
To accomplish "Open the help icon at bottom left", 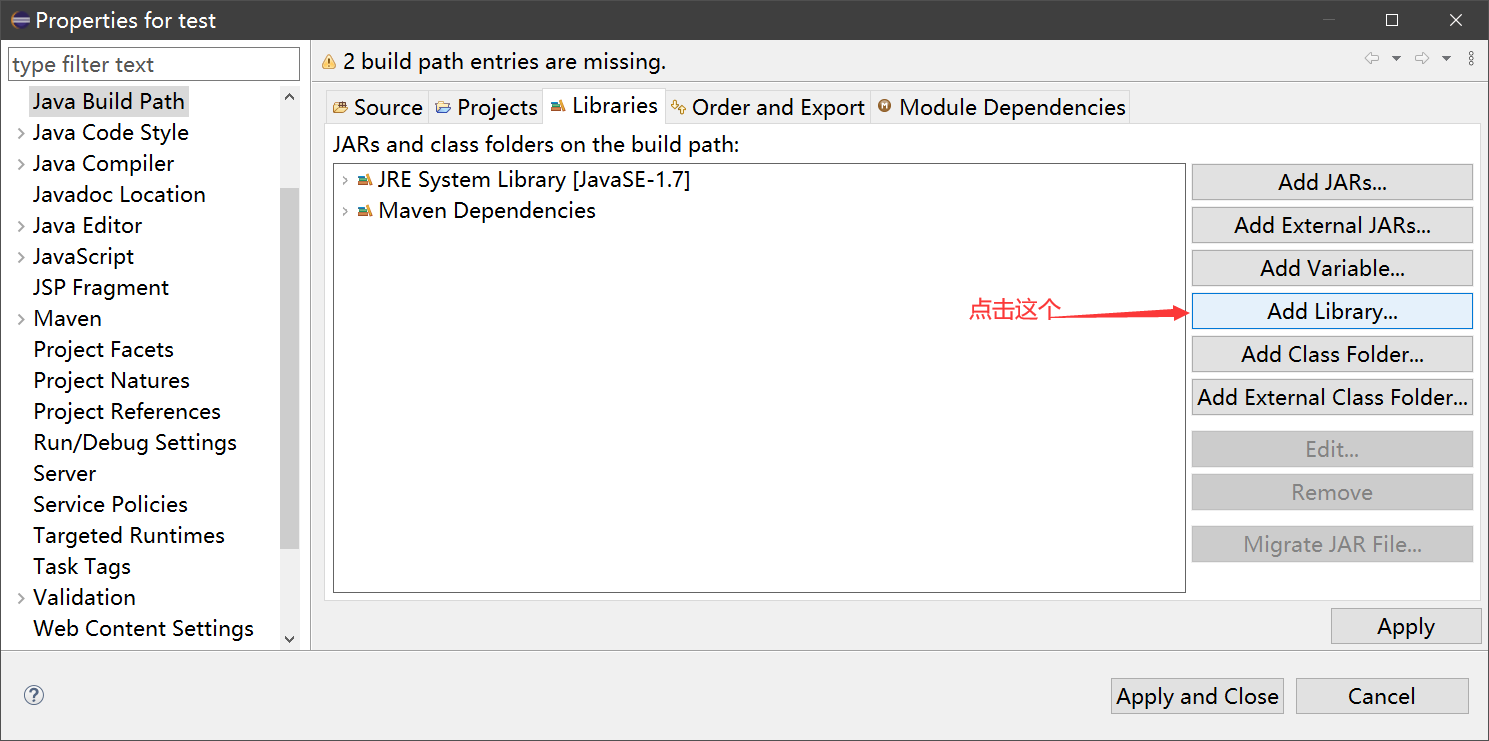I will coord(34,696).
